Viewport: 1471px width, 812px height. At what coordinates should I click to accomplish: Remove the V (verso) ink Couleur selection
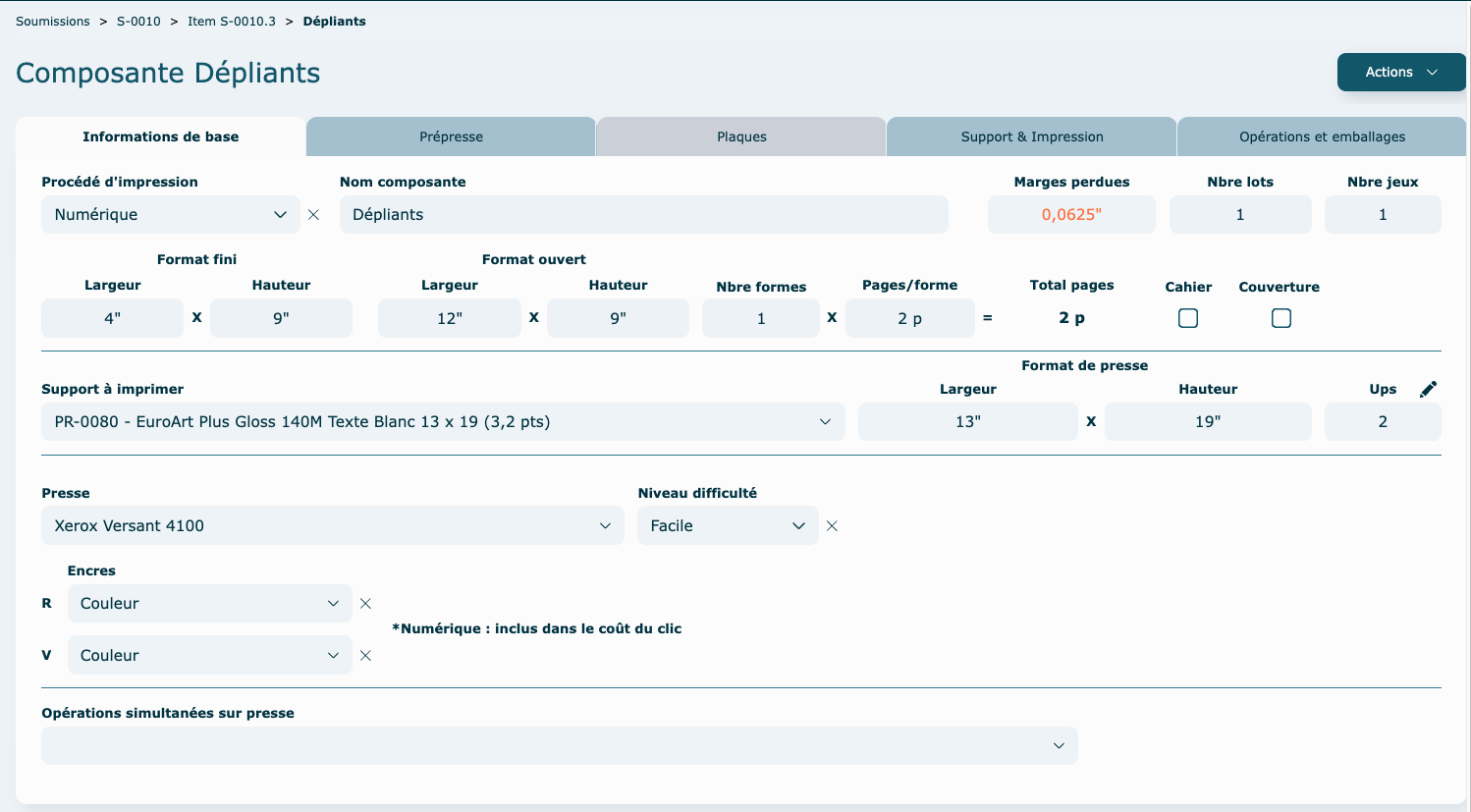[x=365, y=656]
